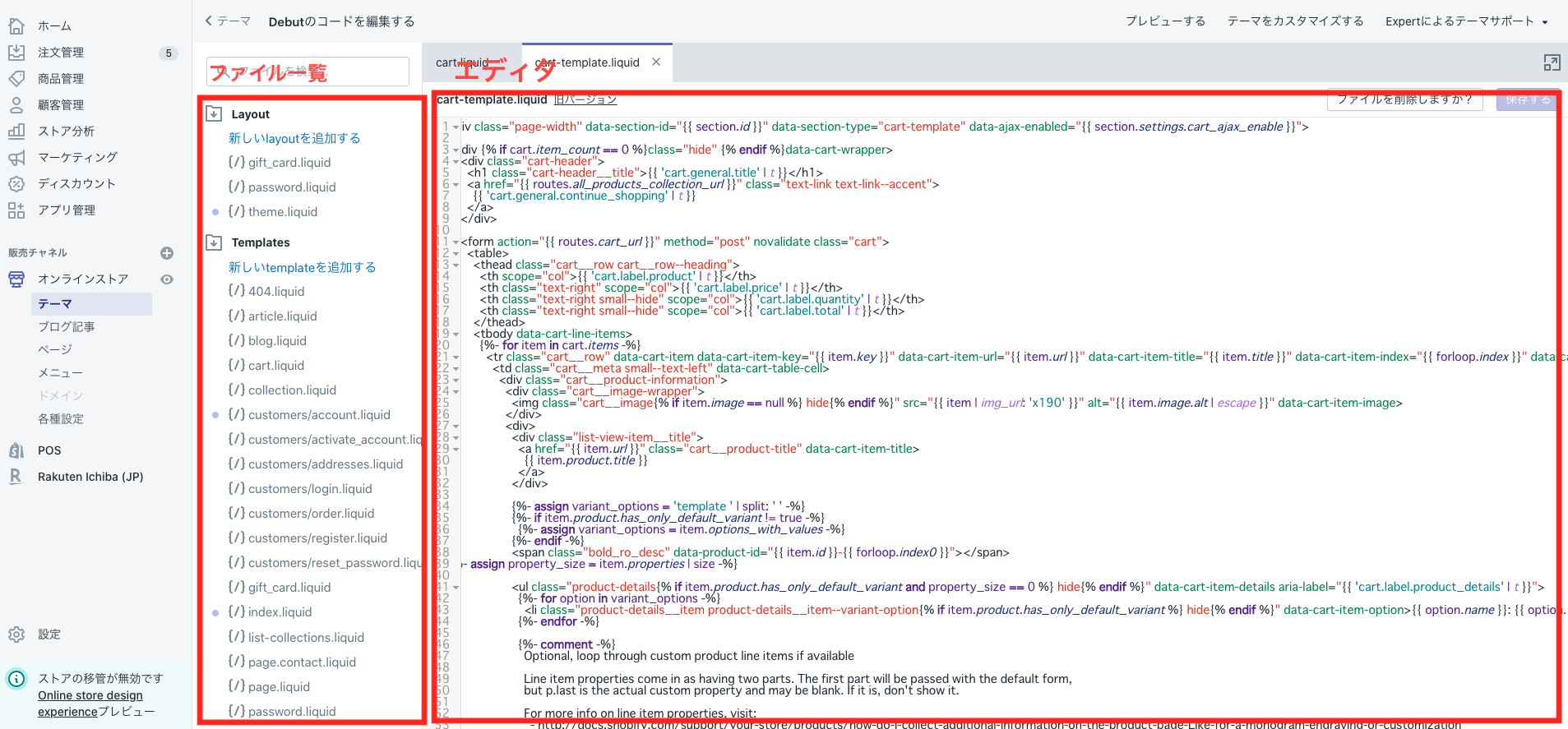Image resolution: width=1568 pixels, height=729 pixels.
Task: Click the Marketing megaphone icon
Action: 16,158
